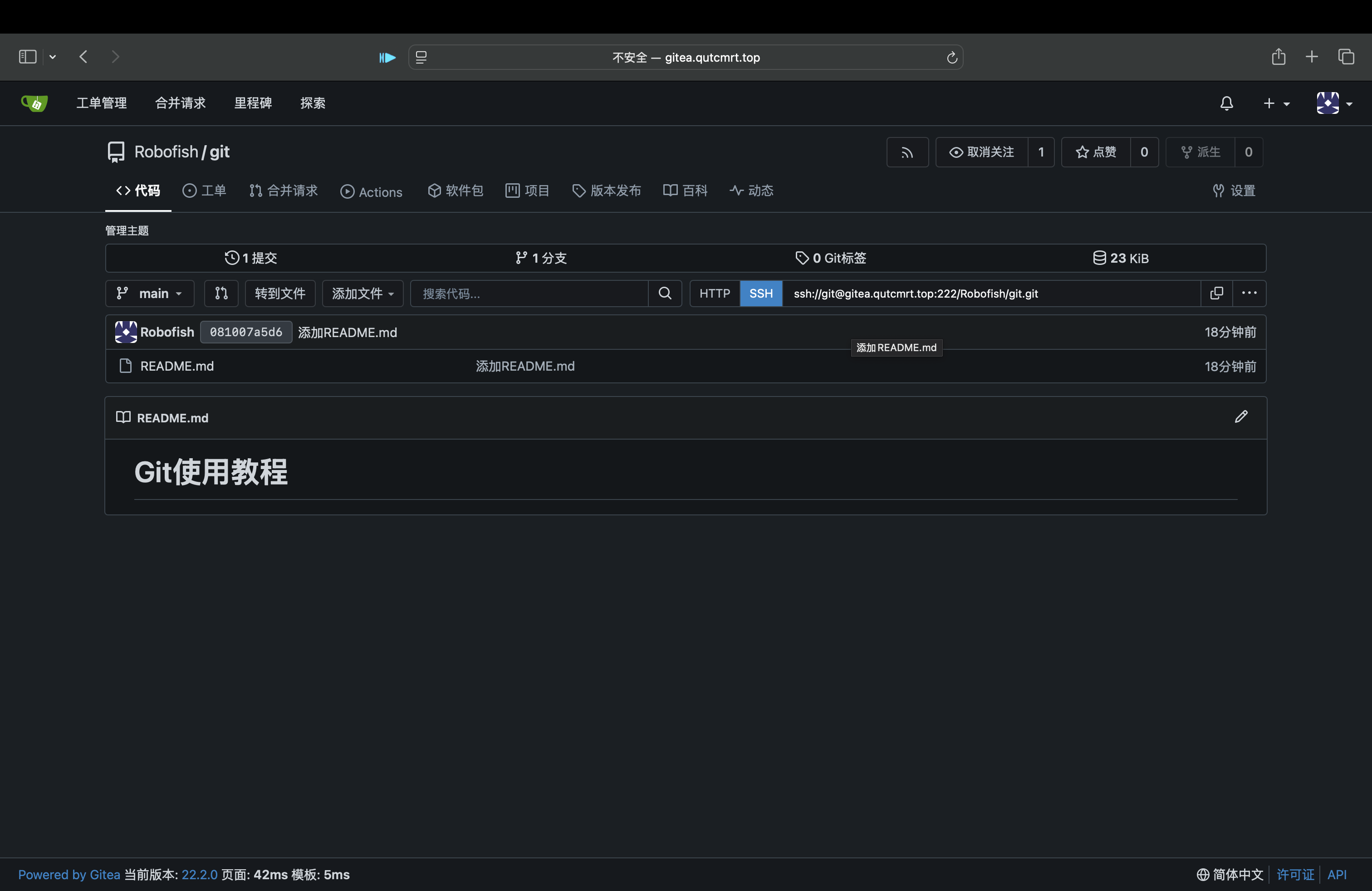The width and height of the screenshot is (1372, 891).
Task: Open the repository 设置 settings tab
Action: coord(1234,191)
